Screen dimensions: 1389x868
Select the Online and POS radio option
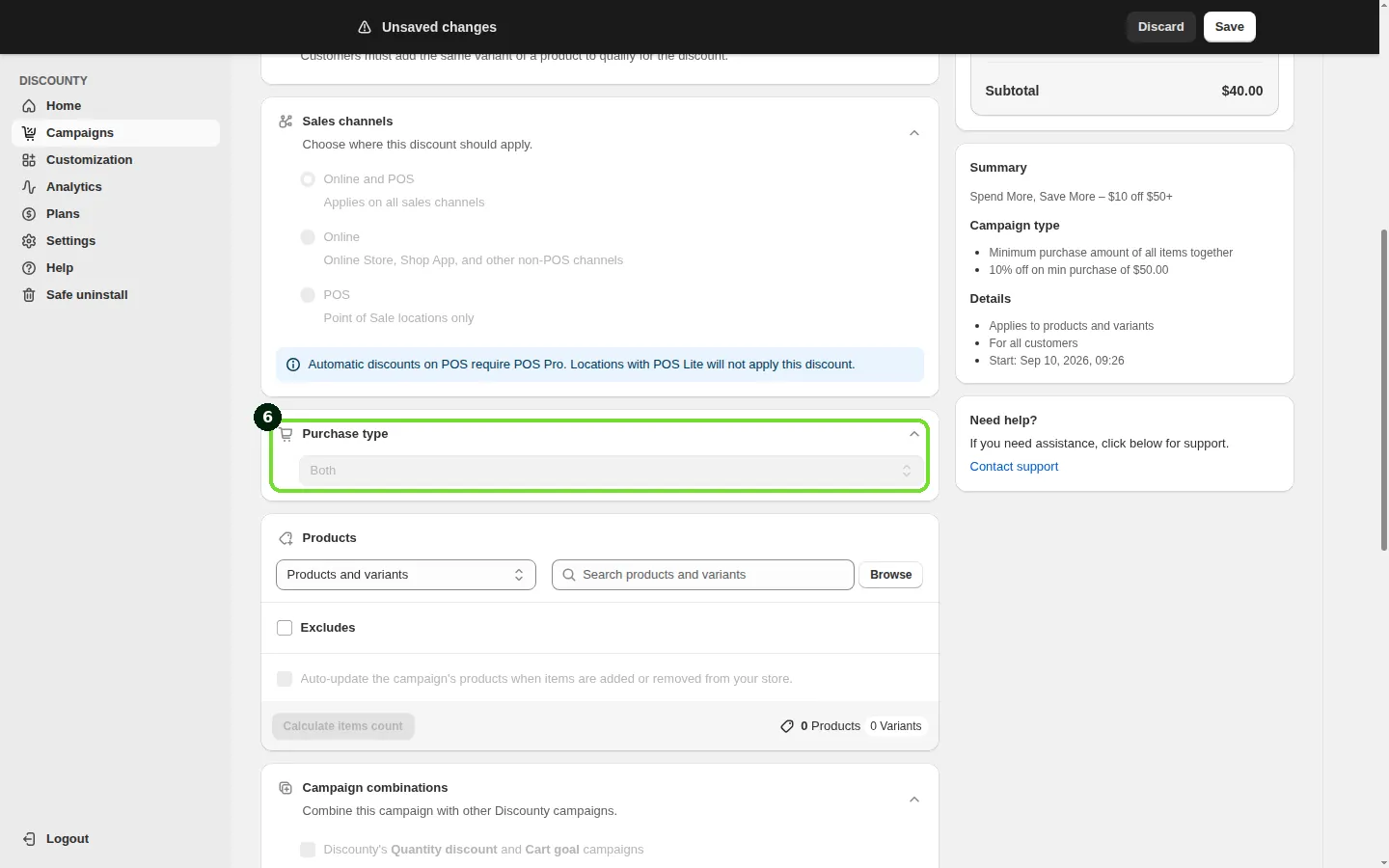tap(308, 179)
